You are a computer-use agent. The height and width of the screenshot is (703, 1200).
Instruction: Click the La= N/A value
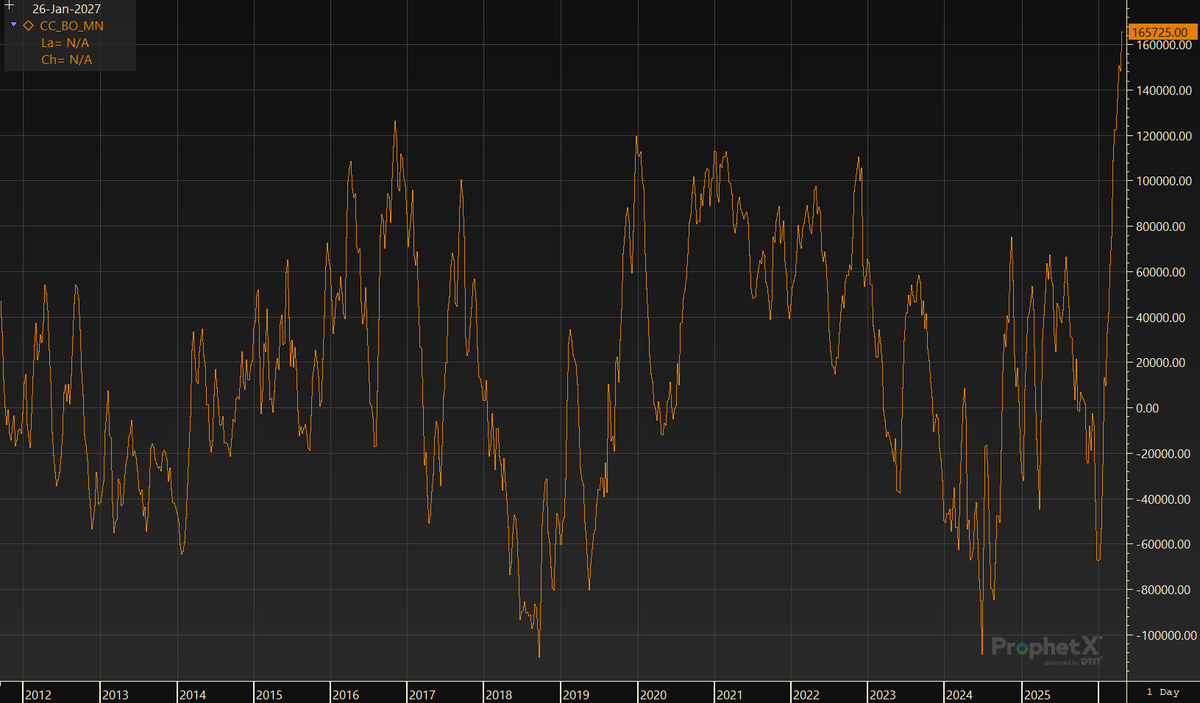coord(66,43)
